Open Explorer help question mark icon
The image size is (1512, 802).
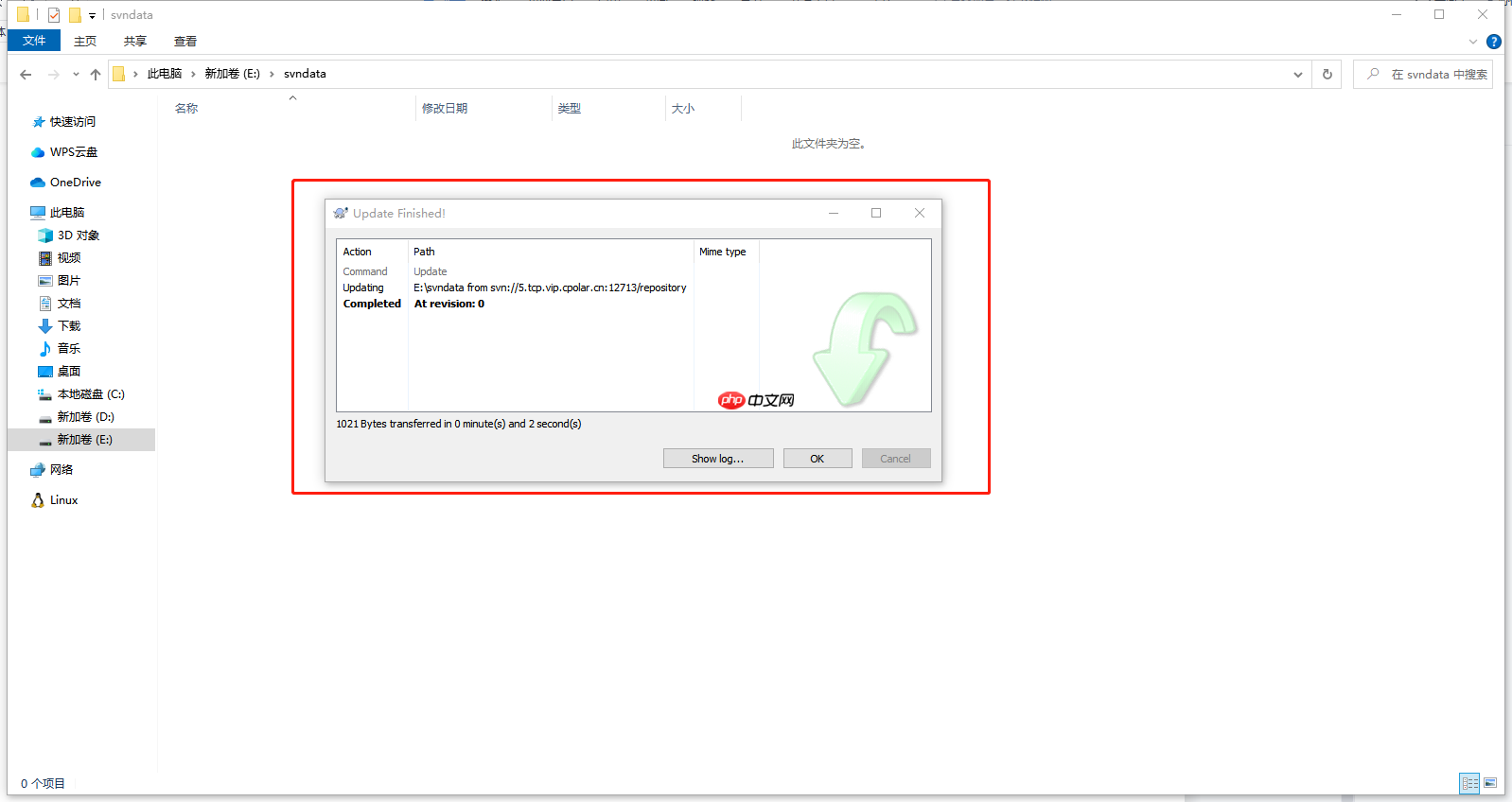pyautogui.click(x=1494, y=42)
